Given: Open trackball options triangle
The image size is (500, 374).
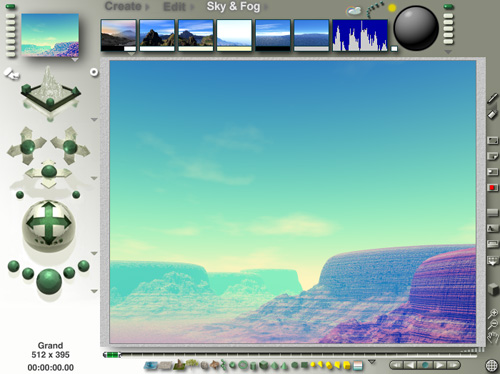Looking at the screenshot, I should (x=94, y=253).
